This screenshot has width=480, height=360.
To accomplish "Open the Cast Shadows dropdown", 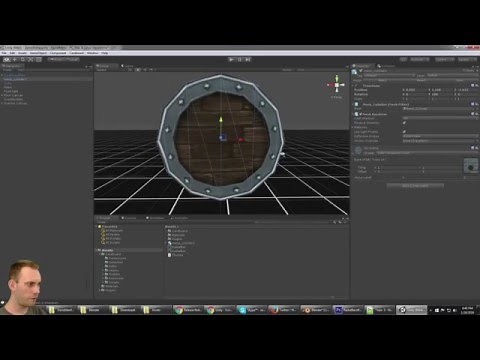I will click(x=440, y=118).
